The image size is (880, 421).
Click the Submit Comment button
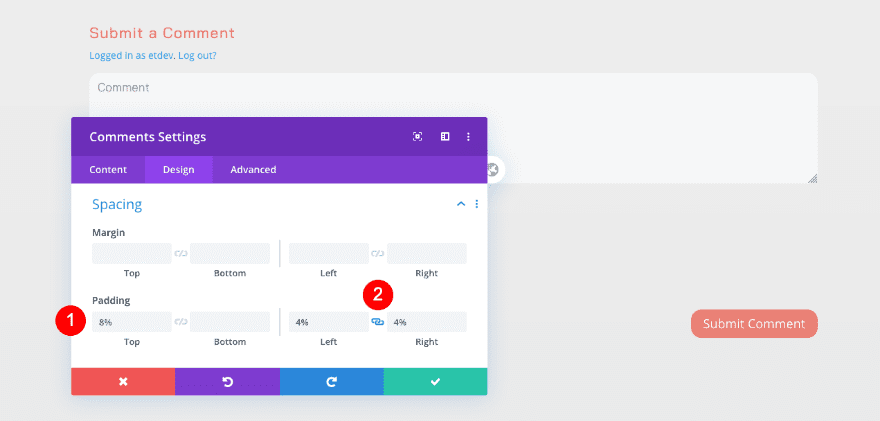pos(754,324)
